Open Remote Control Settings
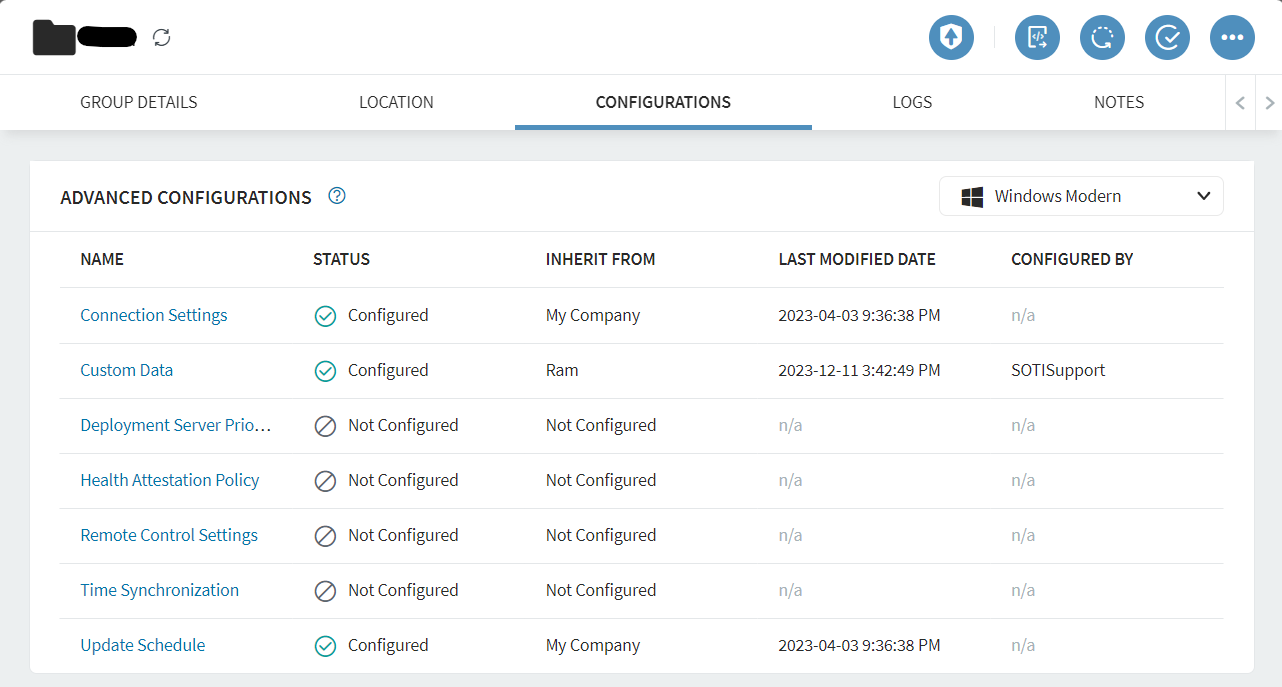 click(x=169, y=535)
